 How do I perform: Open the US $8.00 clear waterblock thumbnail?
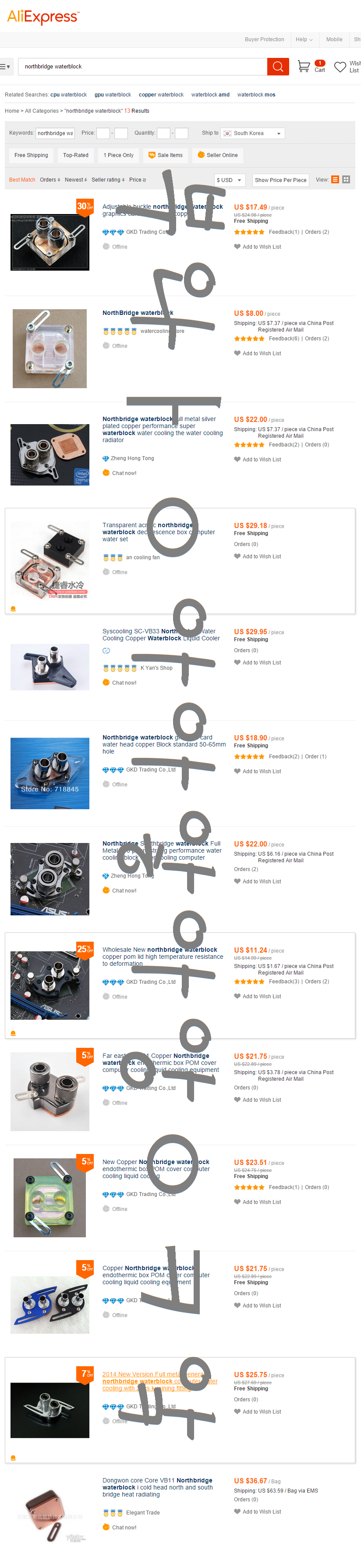[50, 348]
